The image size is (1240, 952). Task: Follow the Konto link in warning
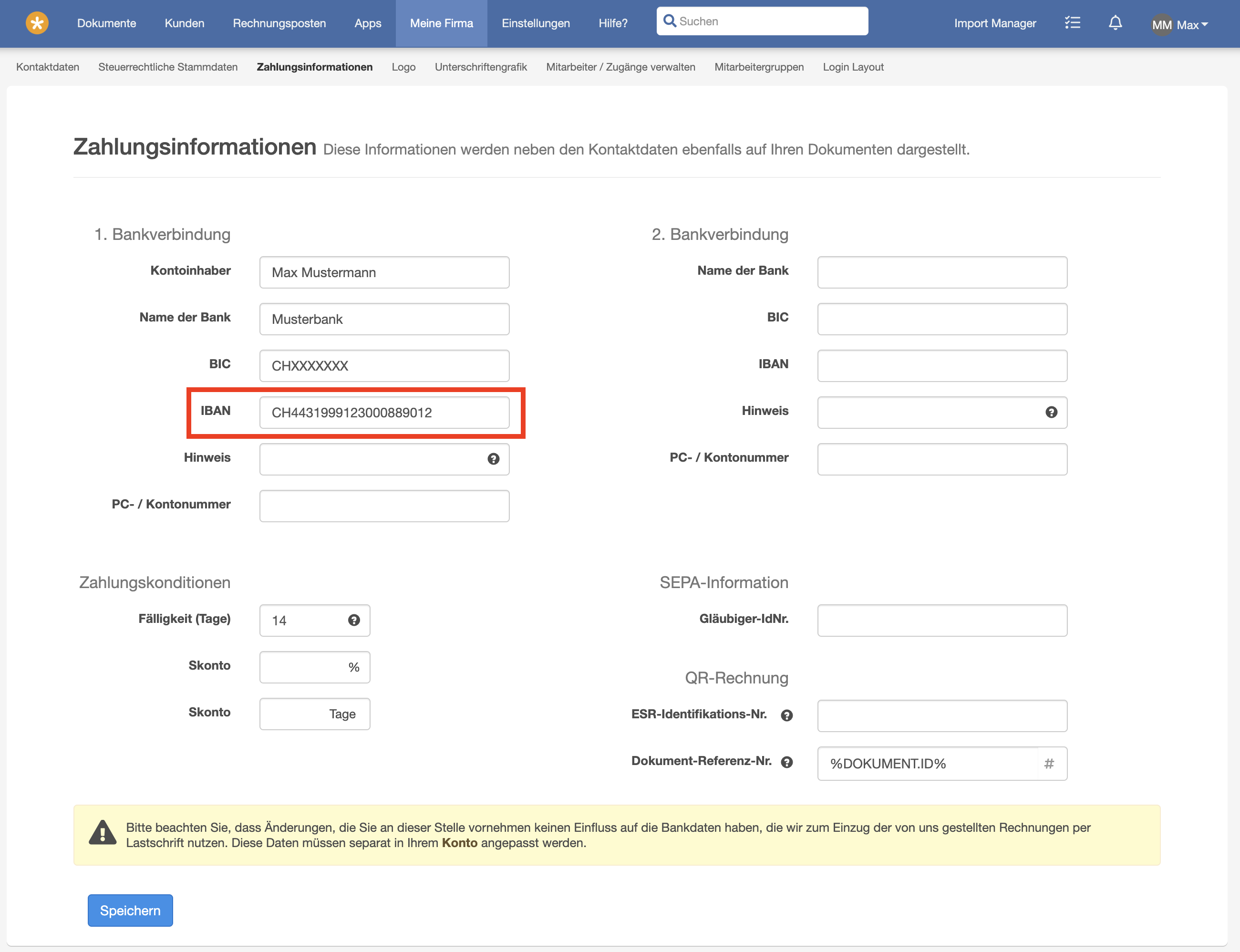click(459, 843)
